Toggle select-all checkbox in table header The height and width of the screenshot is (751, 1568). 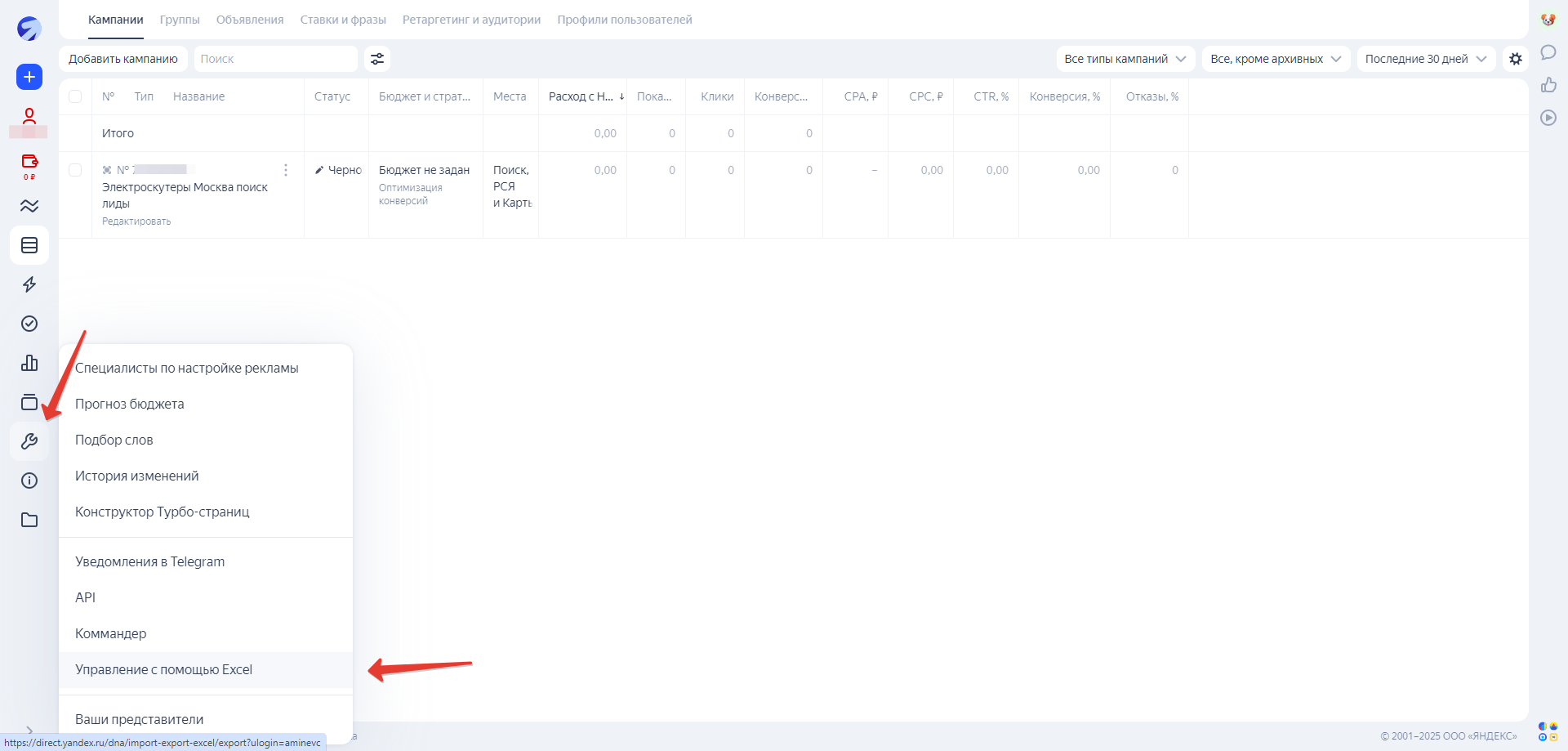coord(75,96)
